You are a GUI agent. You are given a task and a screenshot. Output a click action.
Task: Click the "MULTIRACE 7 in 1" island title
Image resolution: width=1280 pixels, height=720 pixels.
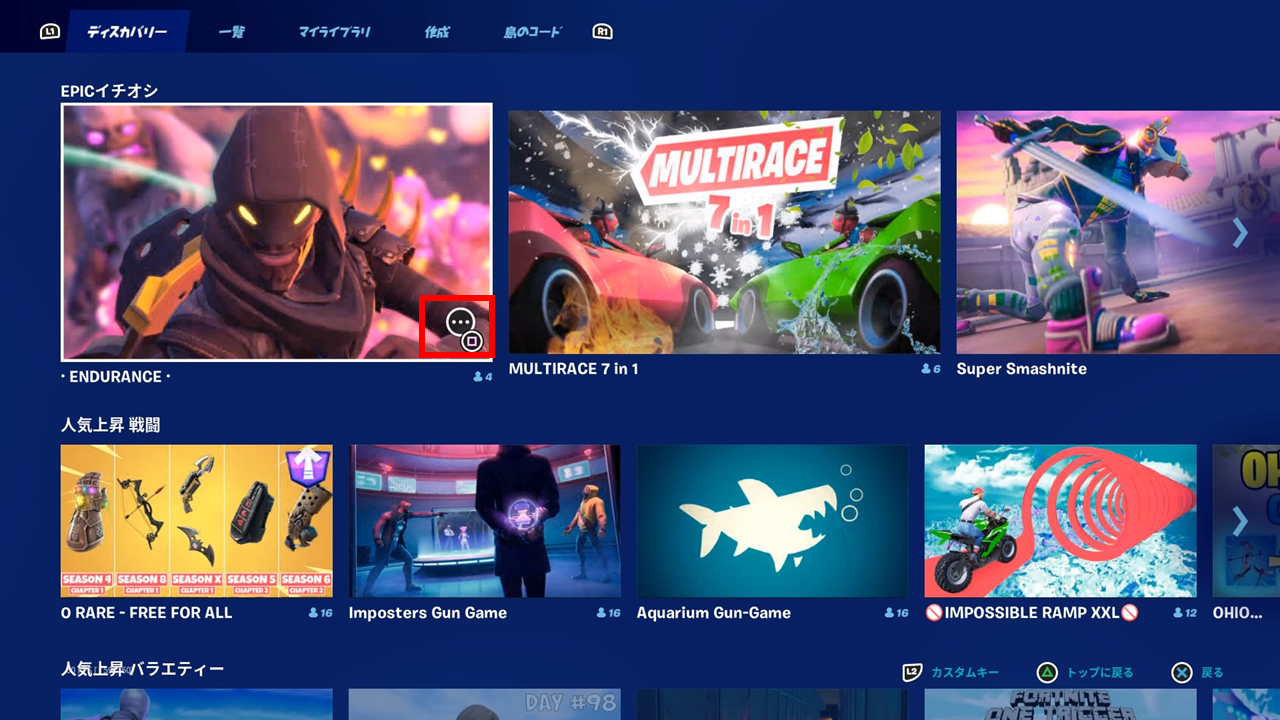[574, 369]
